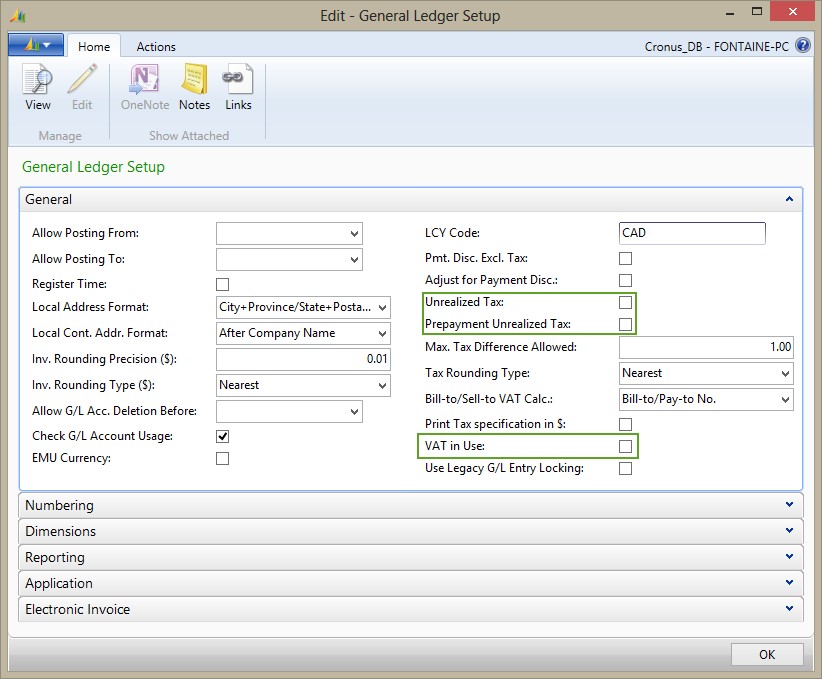Screen dimensions: 822x679
Task: Open the blue Help question icon
Action: point(803,46)
